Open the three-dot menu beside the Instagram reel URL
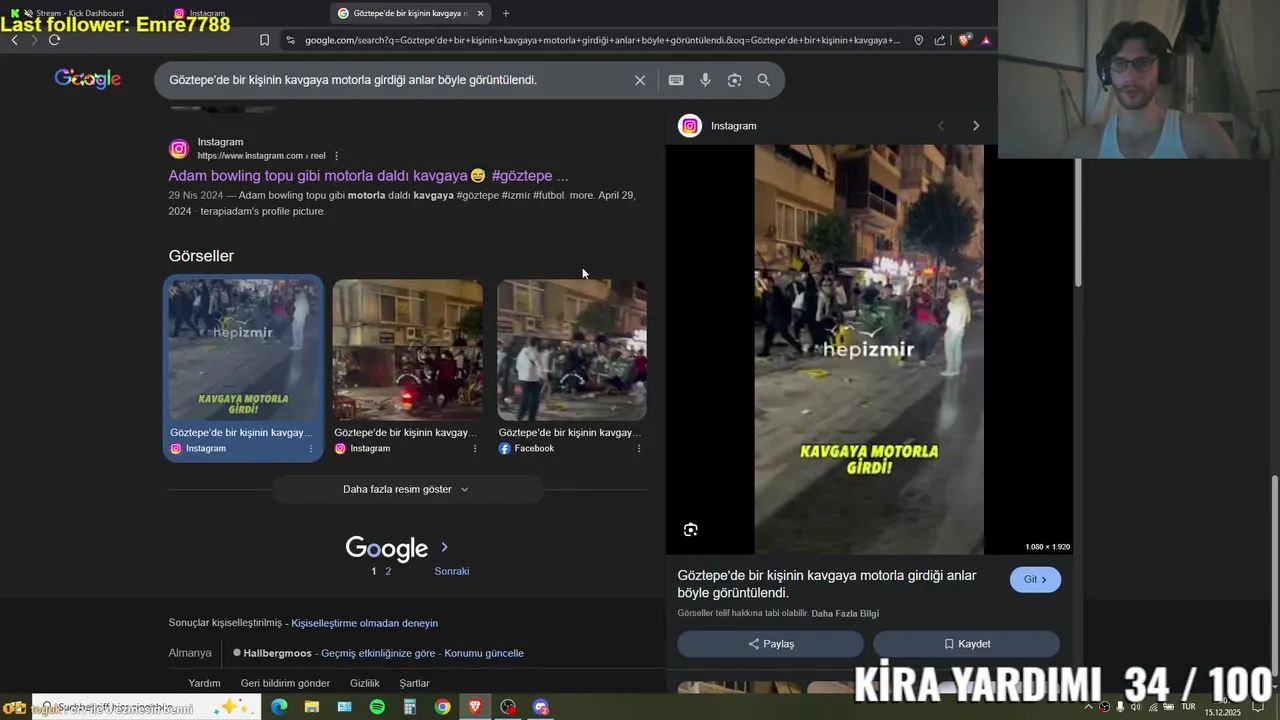Viewport: 1280px width, 720px height. point(336,156)
